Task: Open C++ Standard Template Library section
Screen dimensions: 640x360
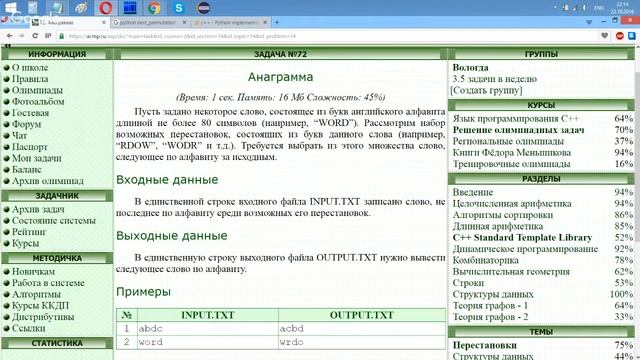Action: click(522, 238)
